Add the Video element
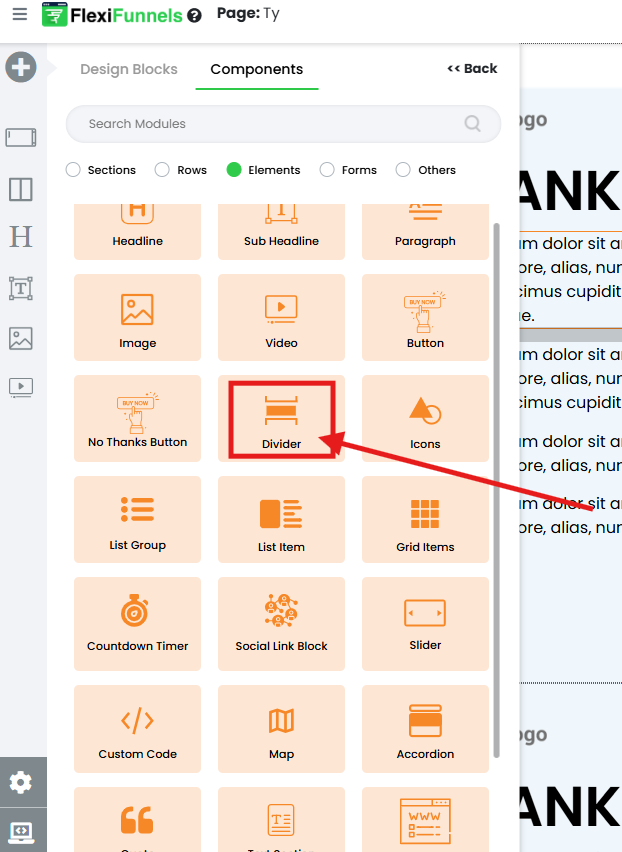This screenshot has height=852, width=622. (x=281, y=317)
